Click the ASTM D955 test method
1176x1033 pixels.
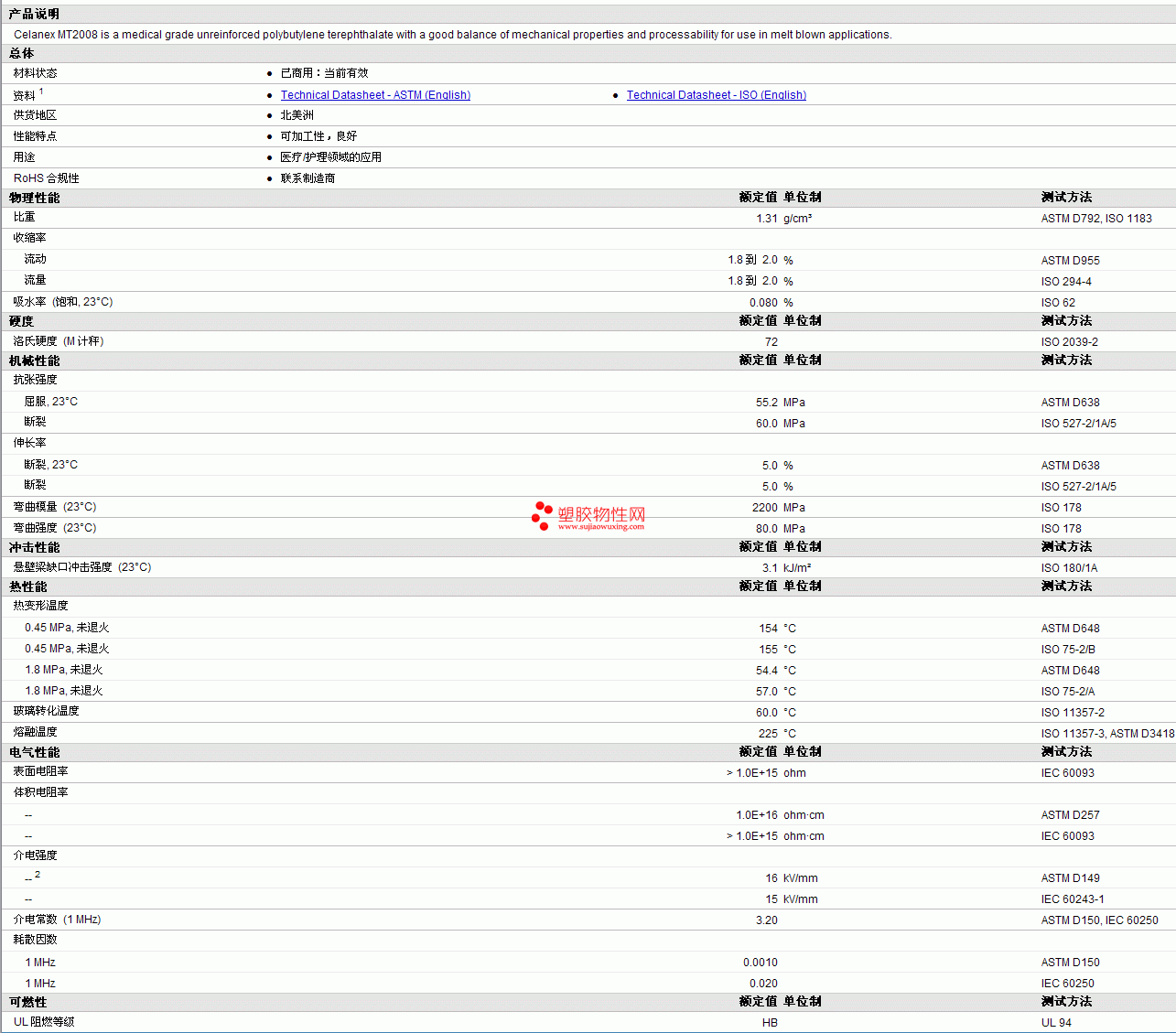[x=1071, y=261]
